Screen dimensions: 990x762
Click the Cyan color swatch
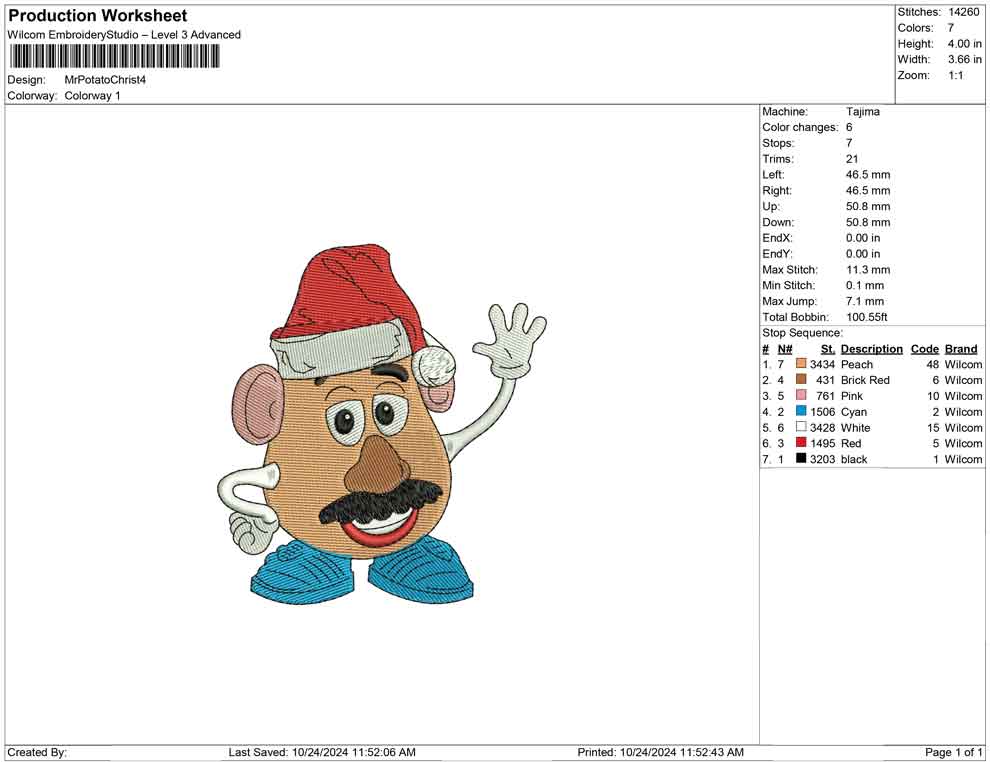[801, 411]
